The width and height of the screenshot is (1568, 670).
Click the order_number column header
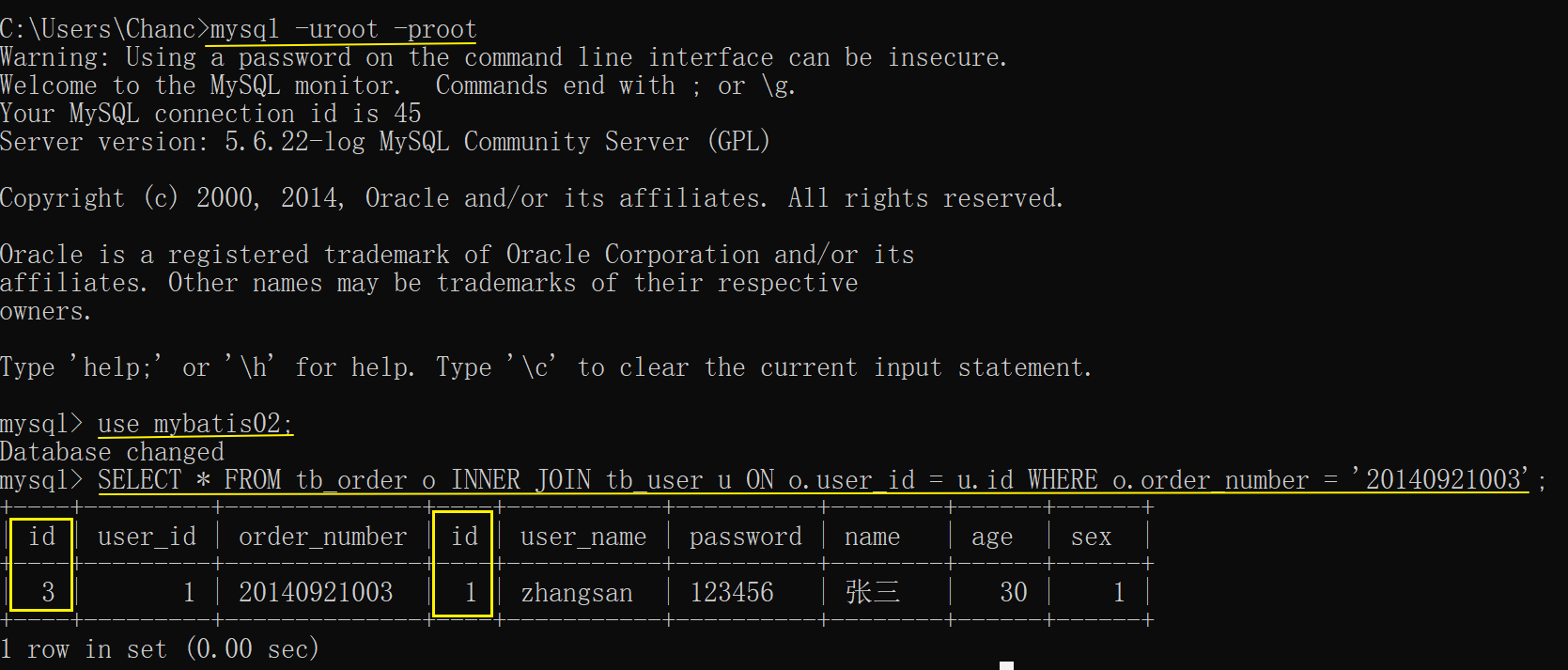[x=322, y=537]
